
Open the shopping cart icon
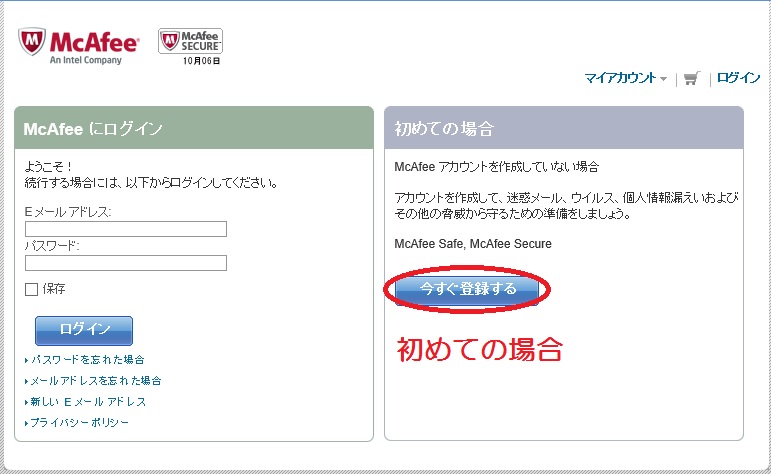(x=692, y=78)
